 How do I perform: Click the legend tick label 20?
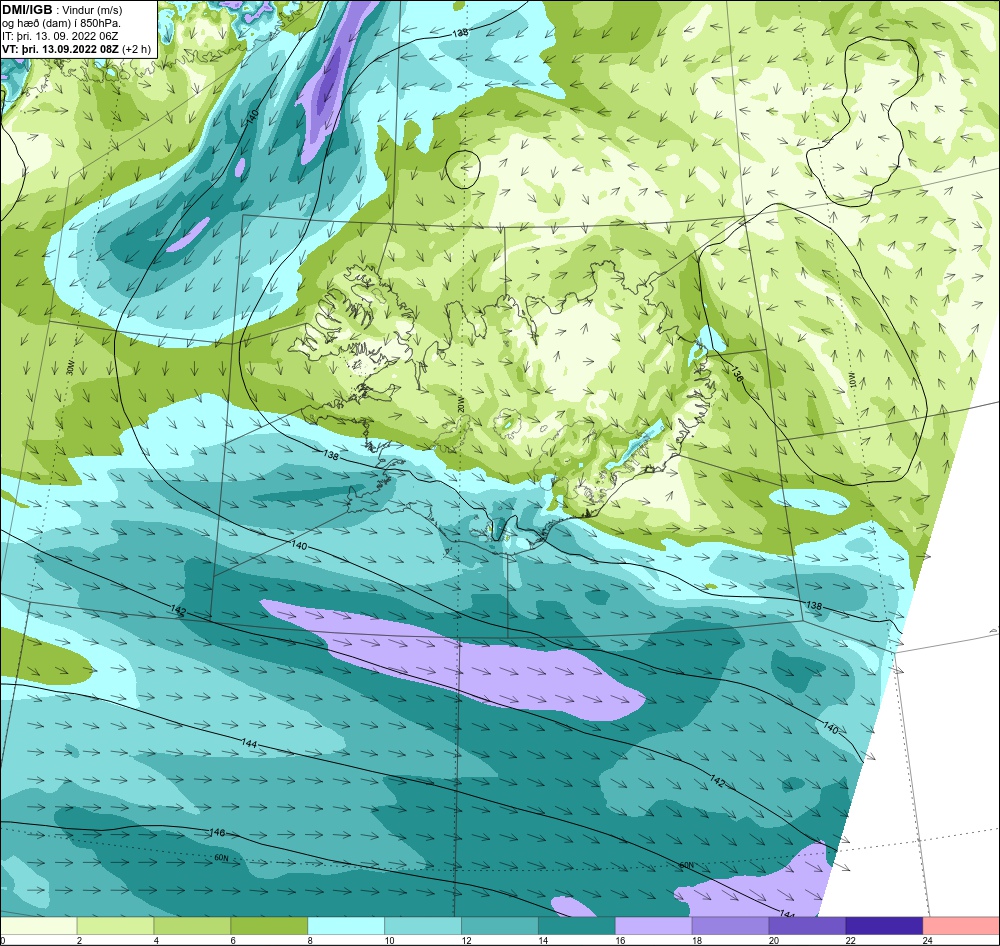pos(774,940)
